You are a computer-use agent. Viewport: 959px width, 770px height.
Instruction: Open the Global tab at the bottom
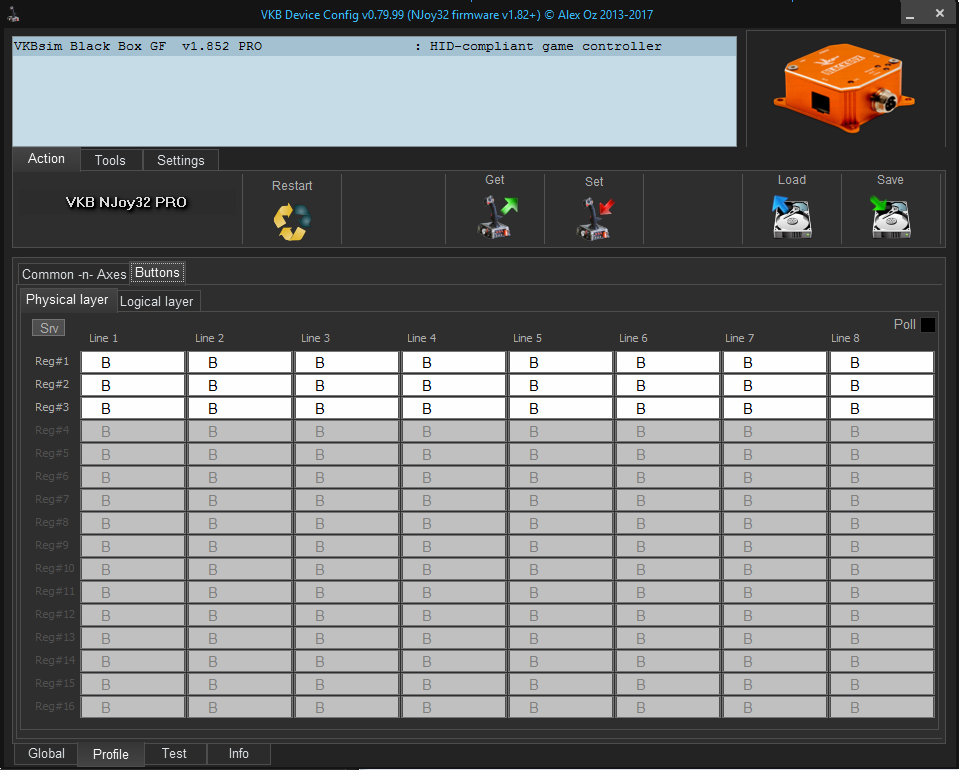46,754
